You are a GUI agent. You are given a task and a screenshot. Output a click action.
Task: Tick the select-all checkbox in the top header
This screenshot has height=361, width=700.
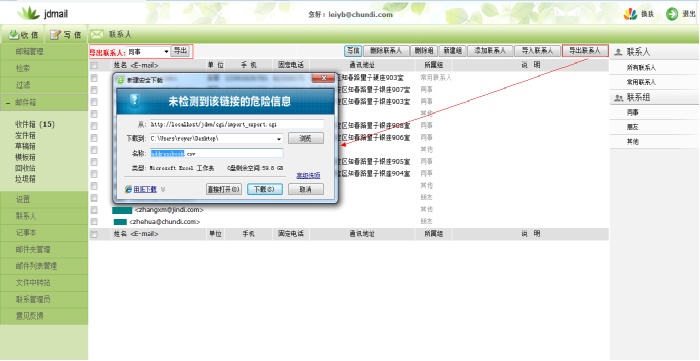click(94, 66)
